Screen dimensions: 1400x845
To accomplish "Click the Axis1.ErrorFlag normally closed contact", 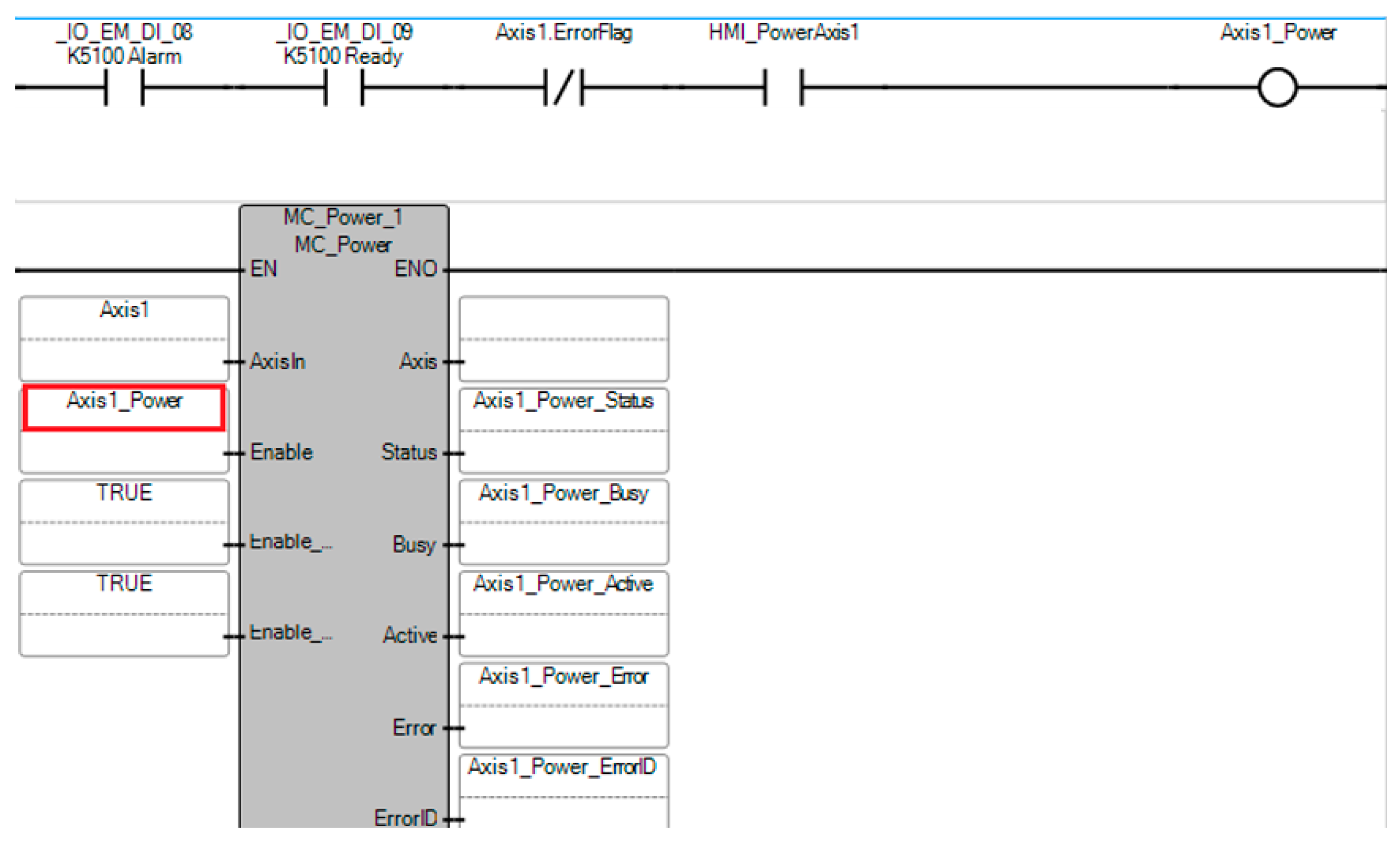I will [563, 87].
